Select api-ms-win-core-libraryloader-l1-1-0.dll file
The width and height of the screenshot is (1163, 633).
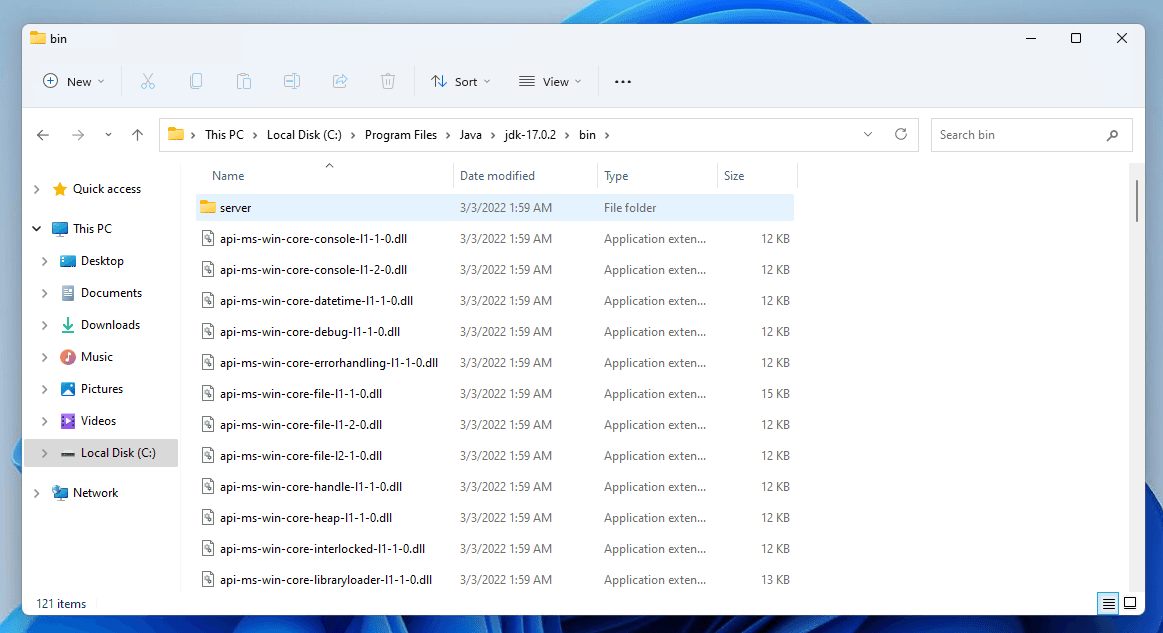(x=495, y=580)
